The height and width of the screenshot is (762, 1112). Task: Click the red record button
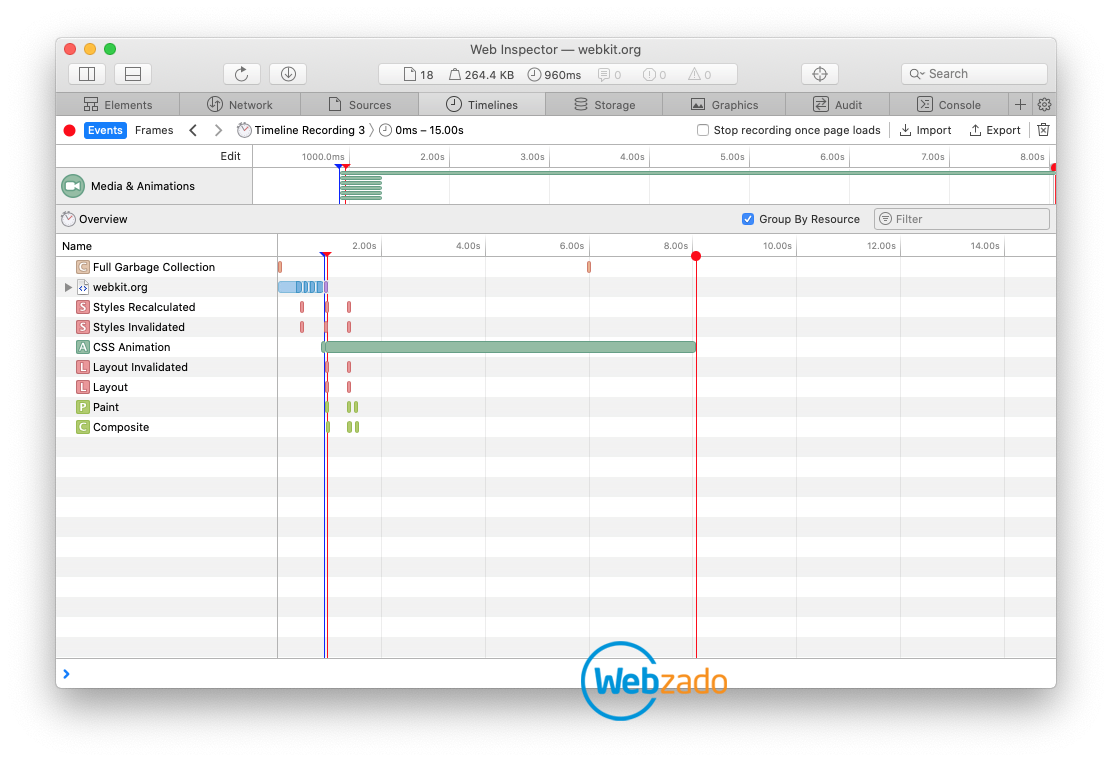coord(70,131)
